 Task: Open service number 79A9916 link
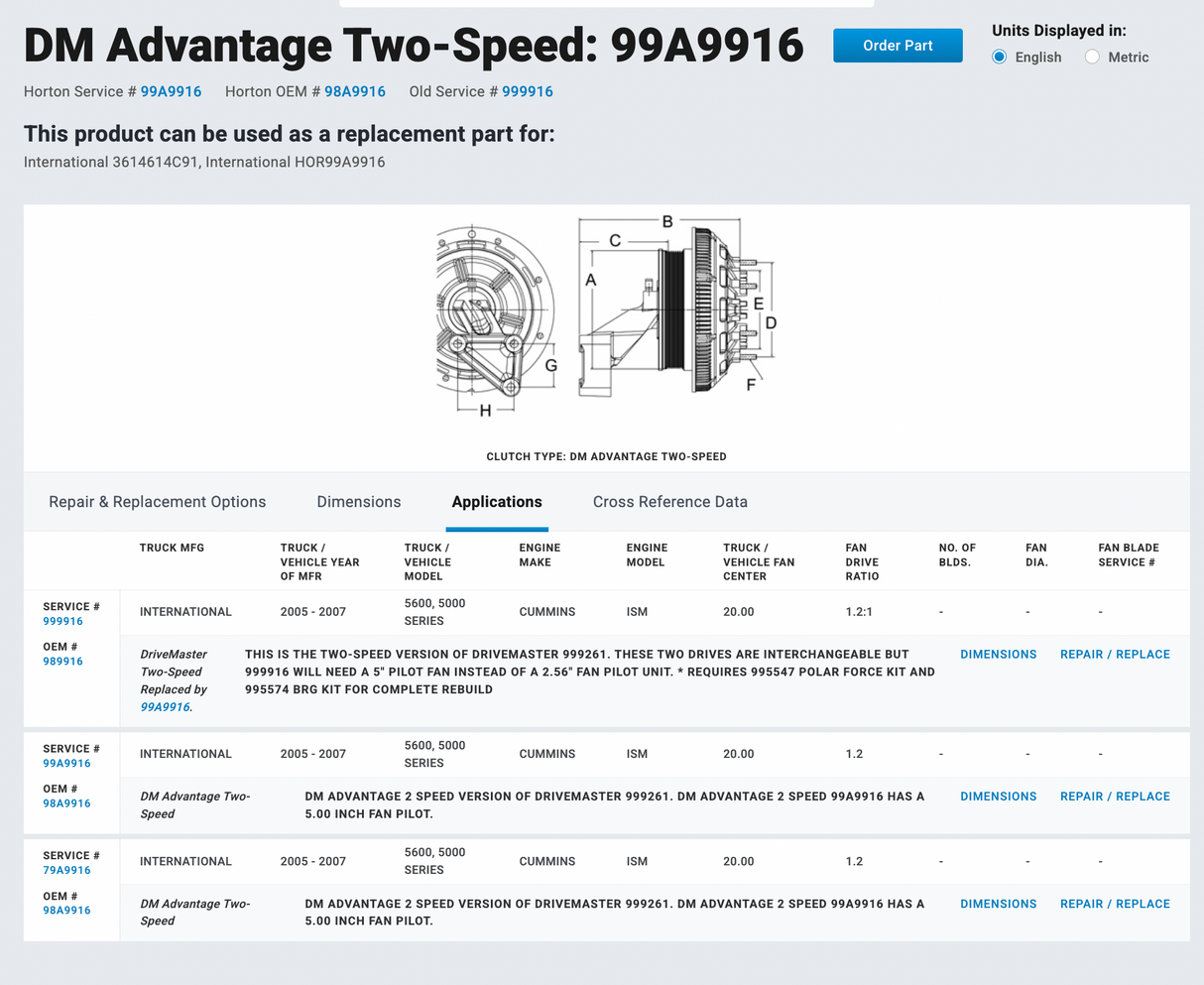pos(66,870)
